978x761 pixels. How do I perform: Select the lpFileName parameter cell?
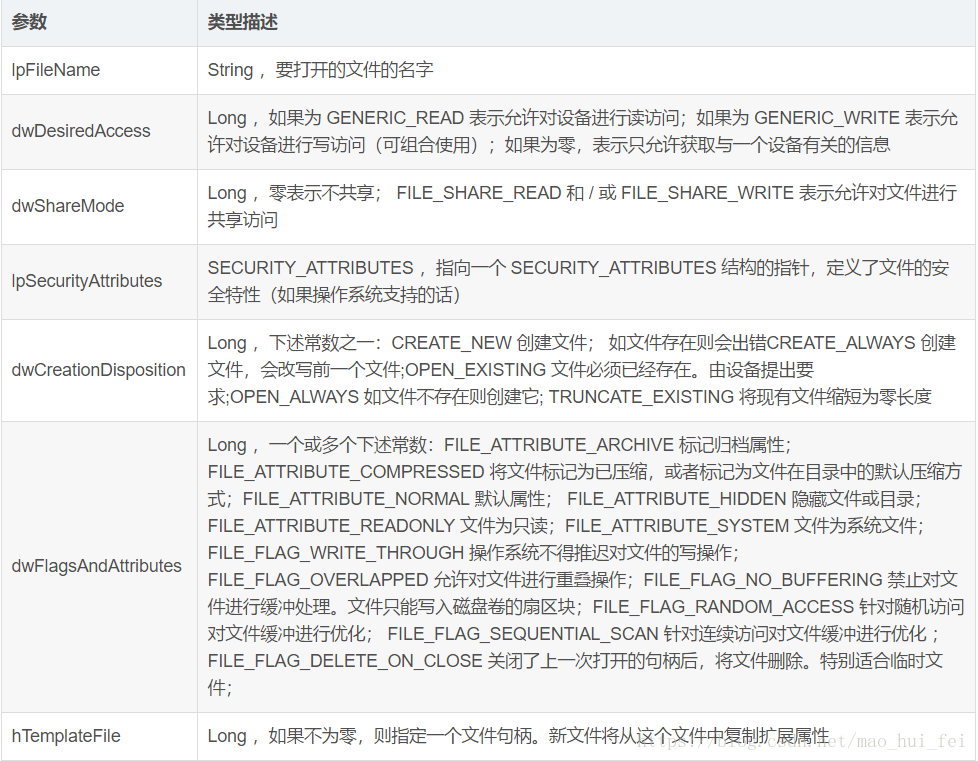pos(55,70)
